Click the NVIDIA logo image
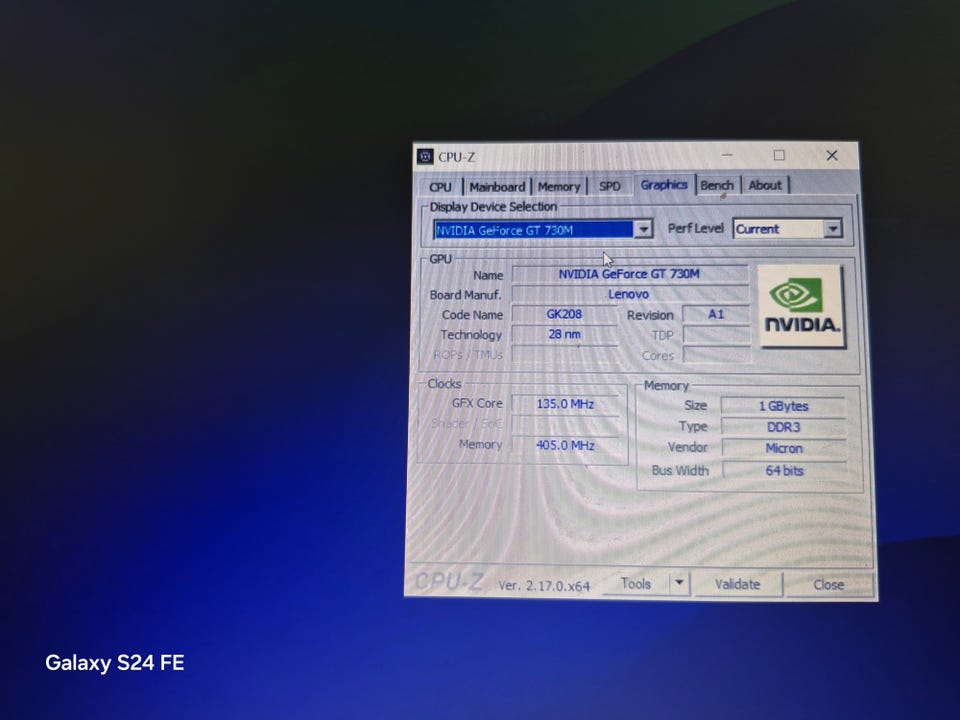Screen dimensions: 960x720 click(801, 307)
